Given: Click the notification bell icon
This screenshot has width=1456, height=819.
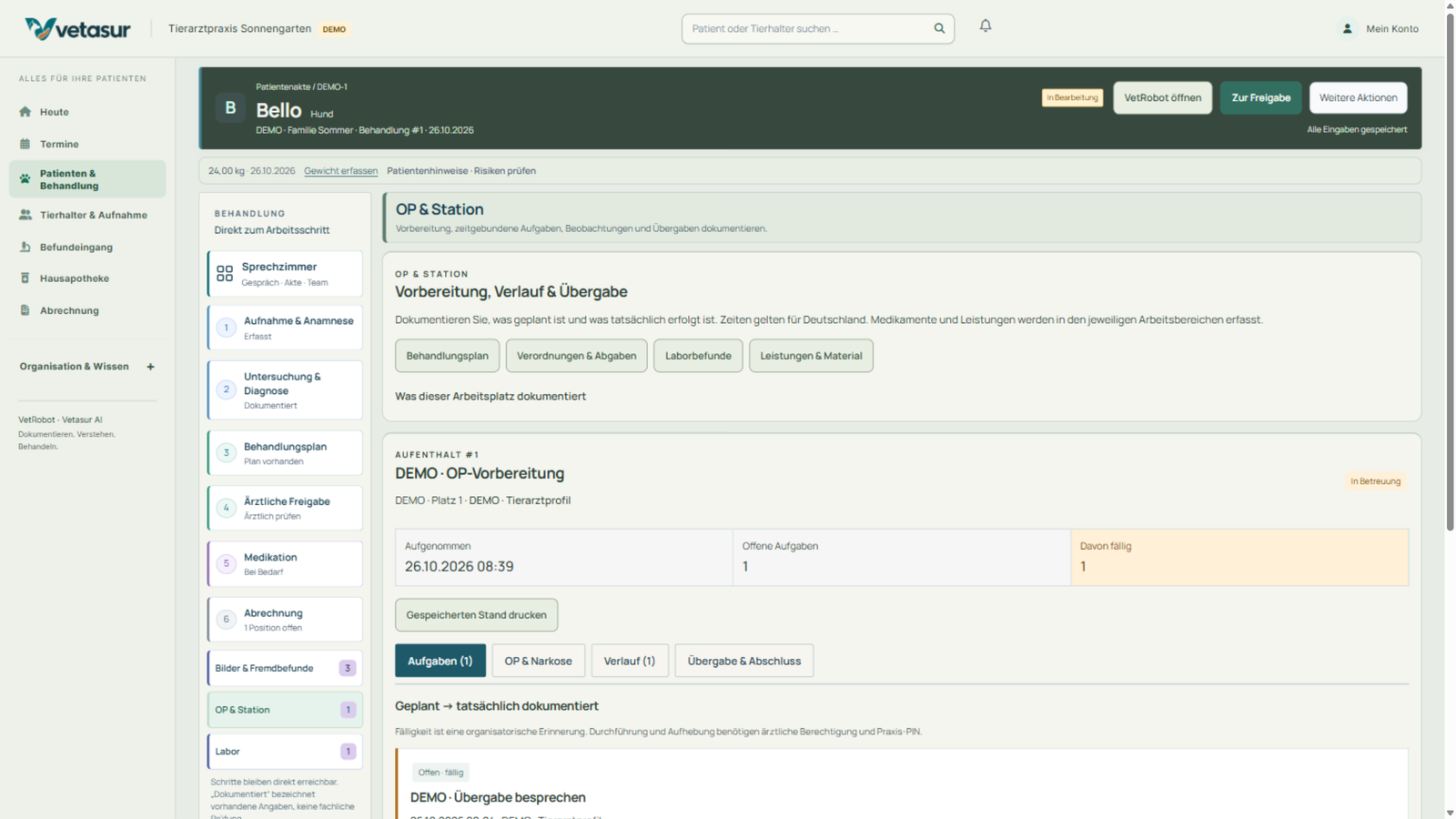Looking at the screenshot, I should tap(986, 26).
